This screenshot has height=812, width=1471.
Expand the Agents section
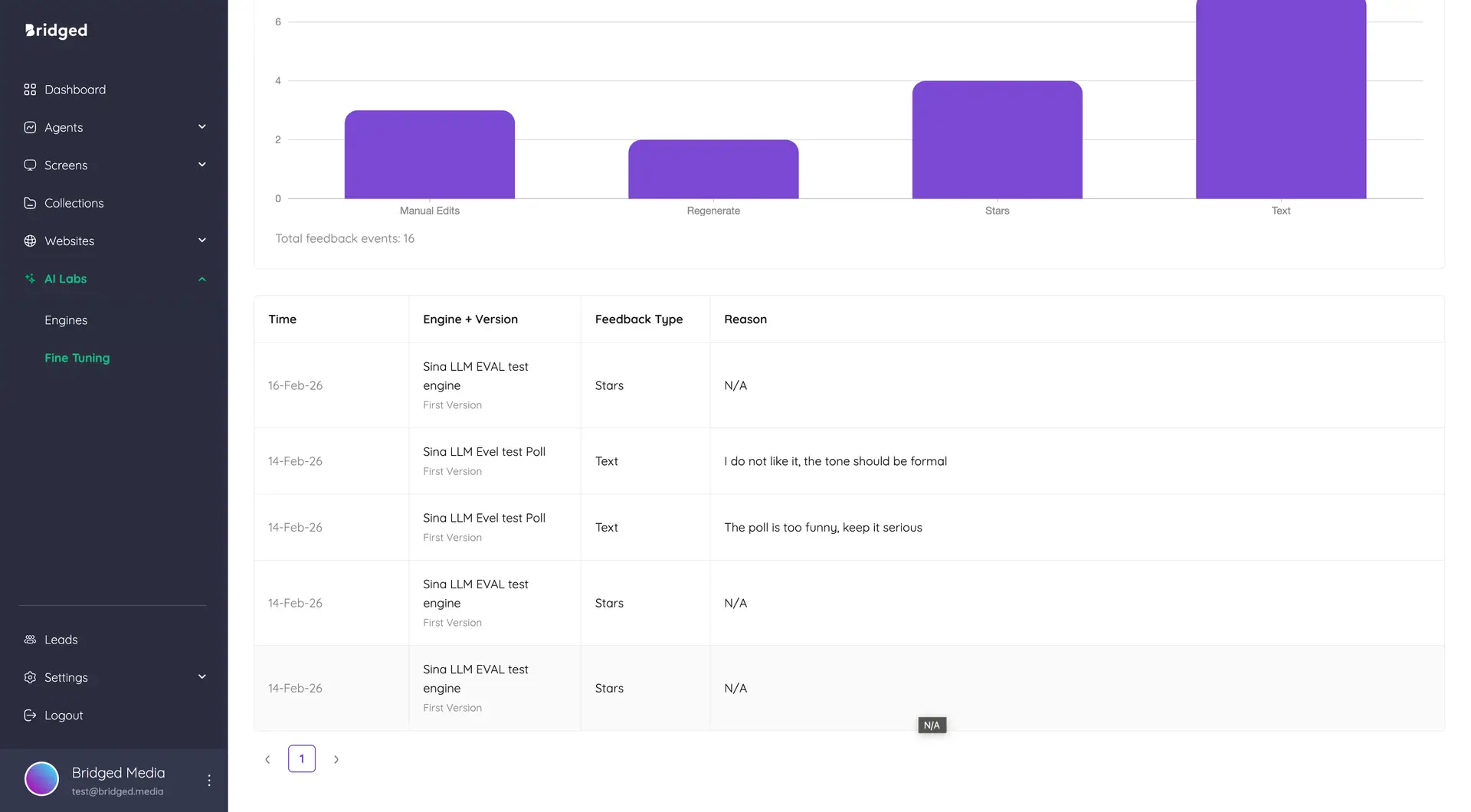[x=201, y=126]
